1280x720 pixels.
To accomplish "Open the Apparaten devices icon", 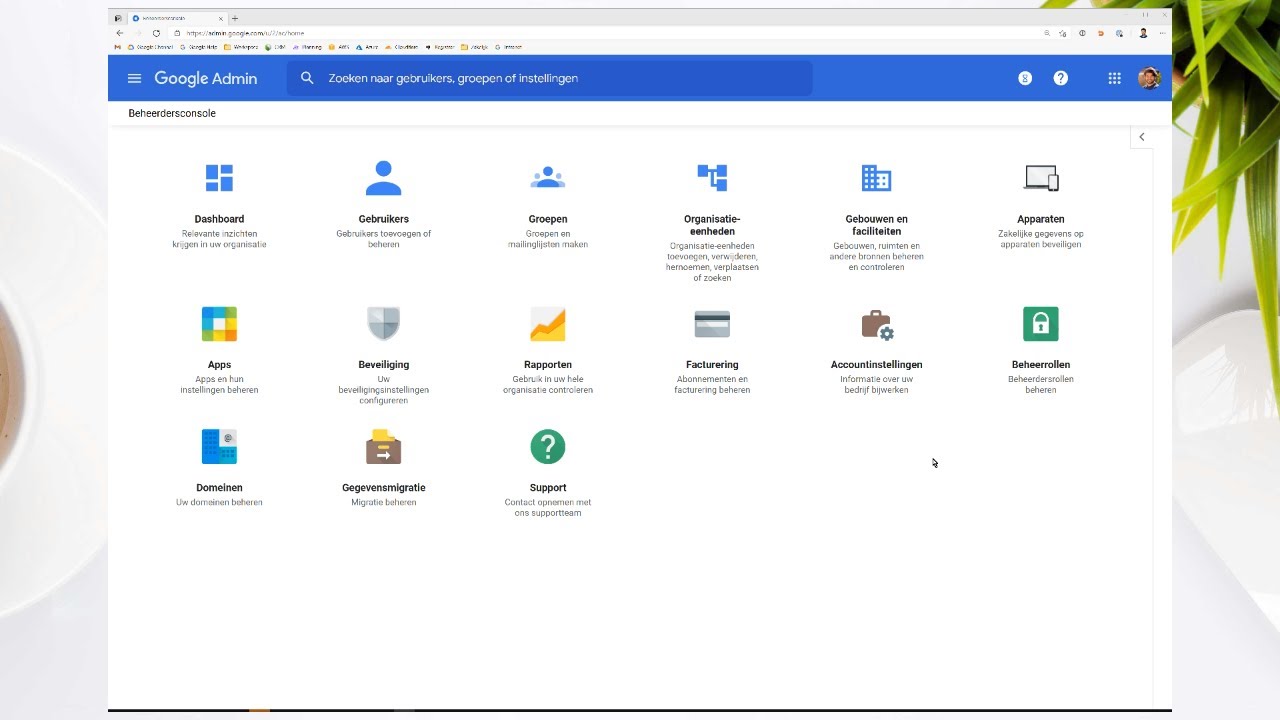I will coord(1041,178).
